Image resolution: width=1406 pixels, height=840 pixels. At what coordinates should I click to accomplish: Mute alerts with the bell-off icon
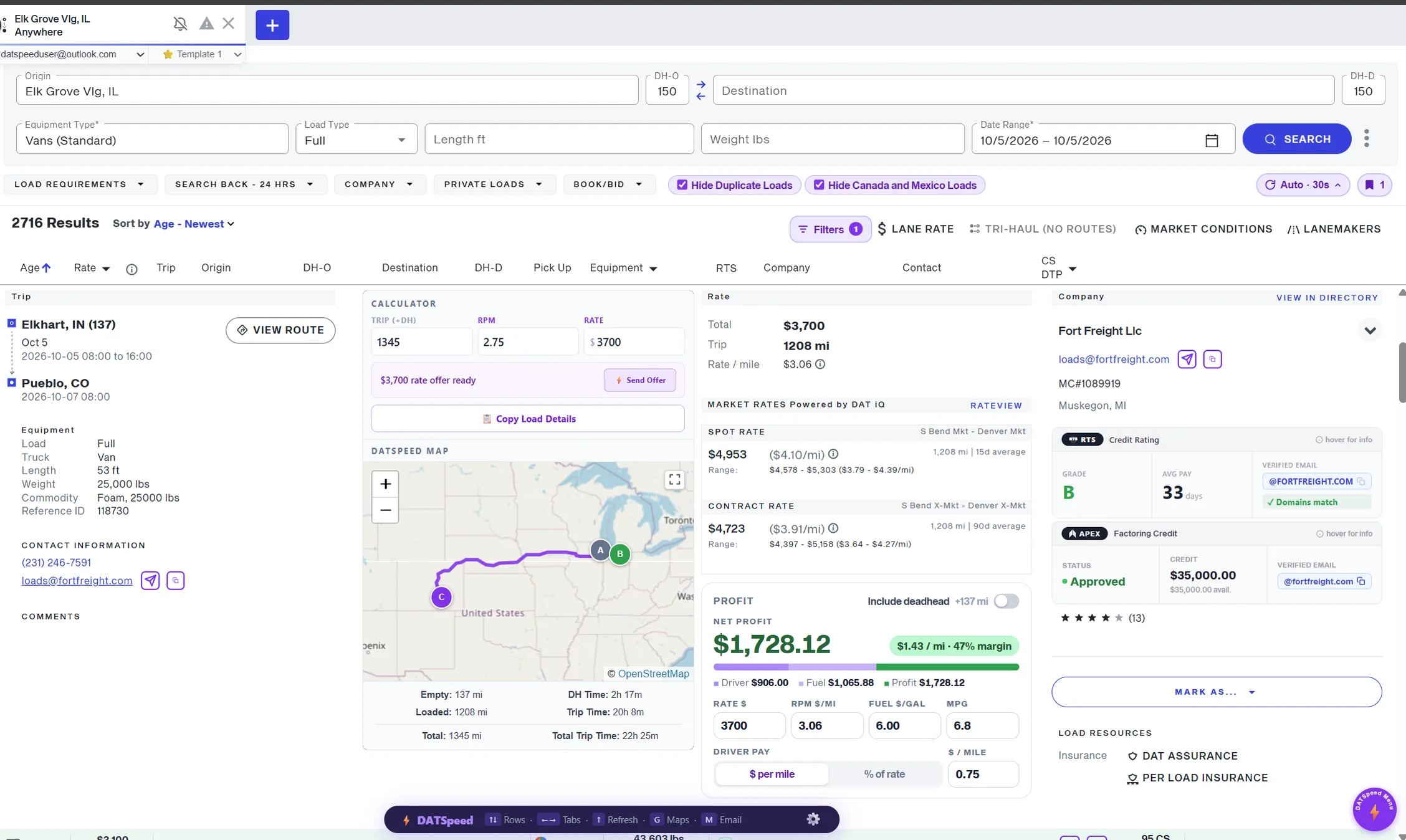click(180, 24)
